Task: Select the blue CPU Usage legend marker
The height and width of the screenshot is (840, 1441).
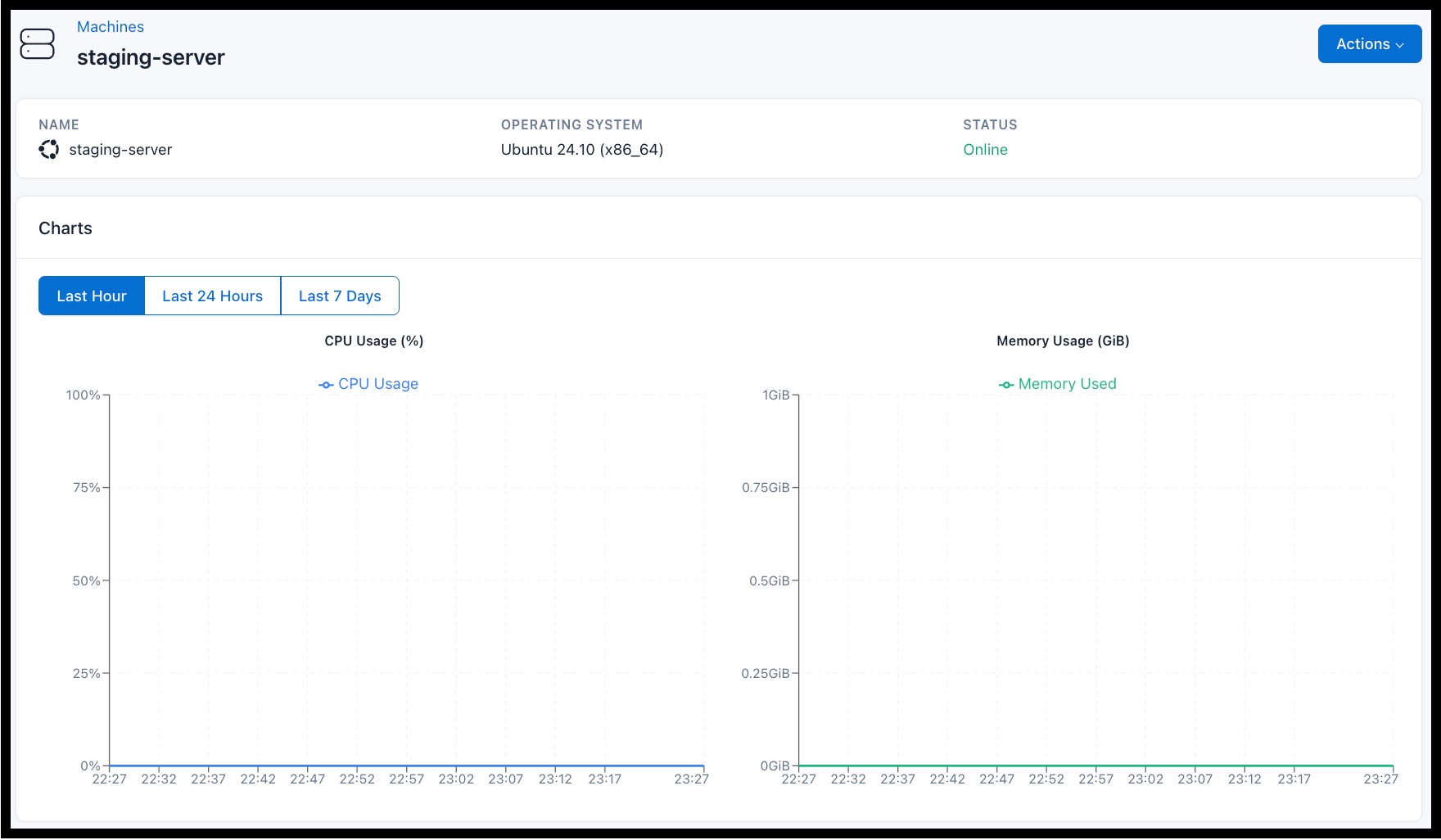Action: [325, 383]
